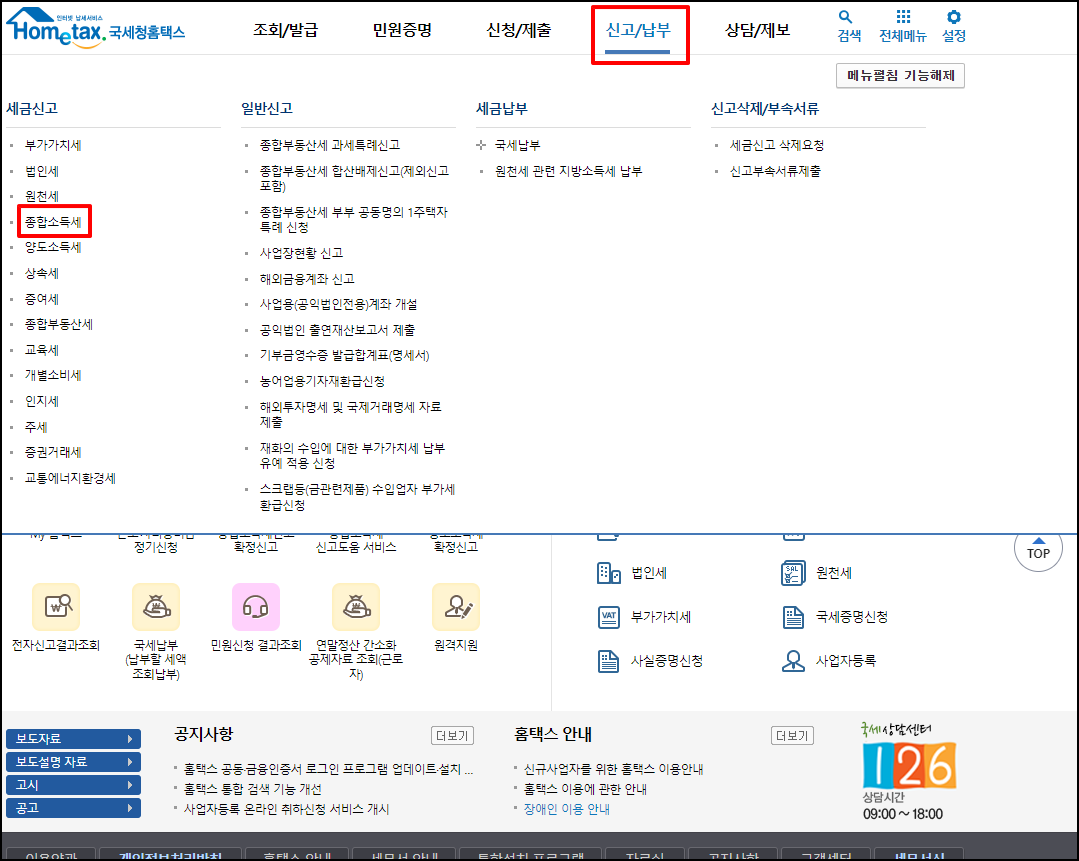Click the 연말정산 간소화 icon
1079x861 pixels.
(356, 606)
